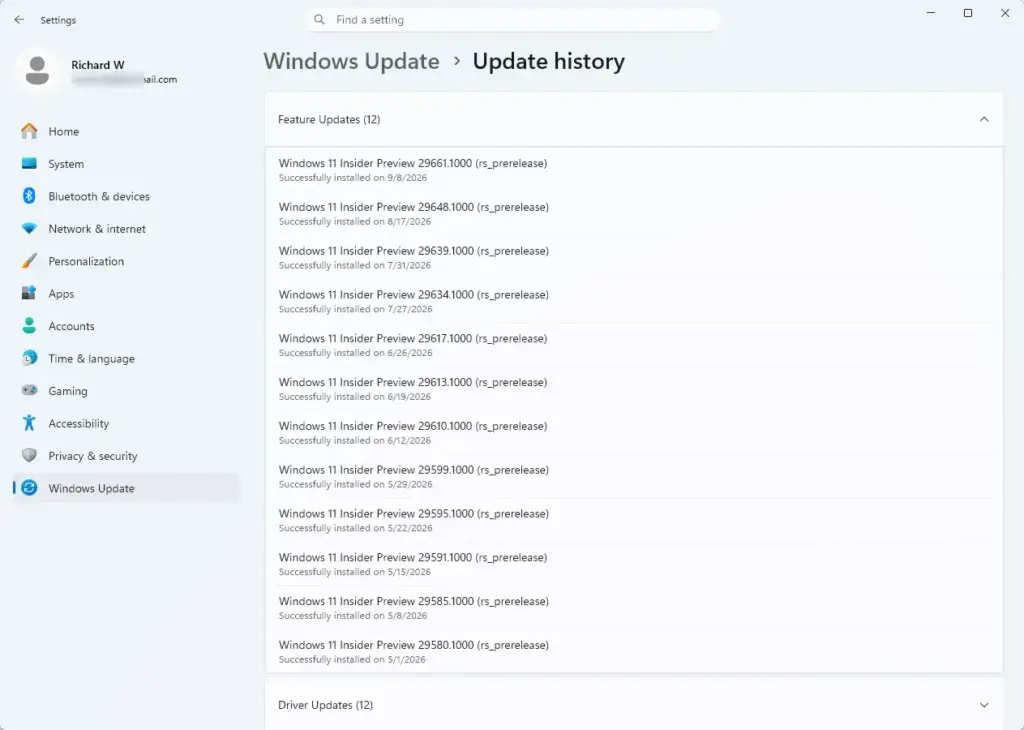Click the breadcrumb separator chevron
Viewport: 1024px width, 730px height.
tap(456, 61)
